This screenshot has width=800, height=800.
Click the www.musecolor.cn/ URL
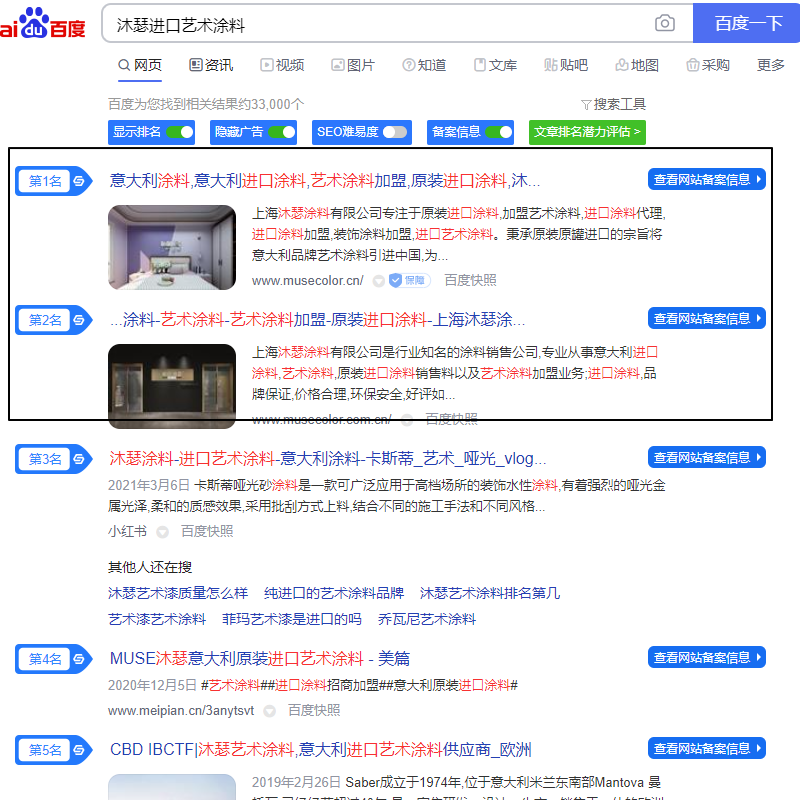(308, 281)
